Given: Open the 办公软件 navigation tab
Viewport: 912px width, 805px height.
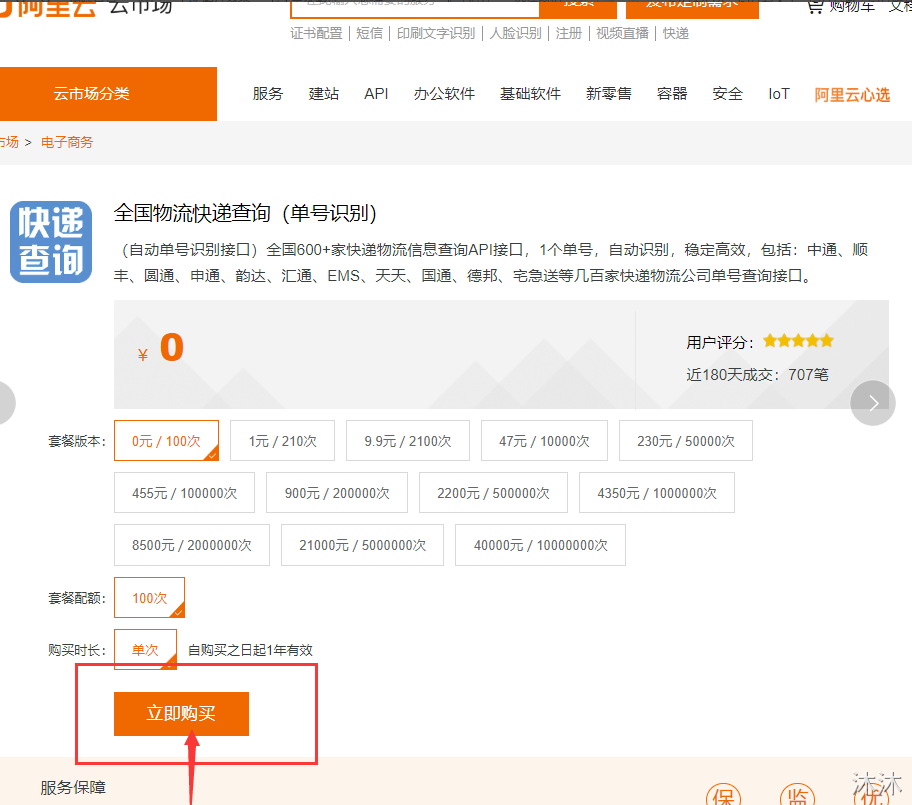Looking at the screenshot, I should pos(444,94).
